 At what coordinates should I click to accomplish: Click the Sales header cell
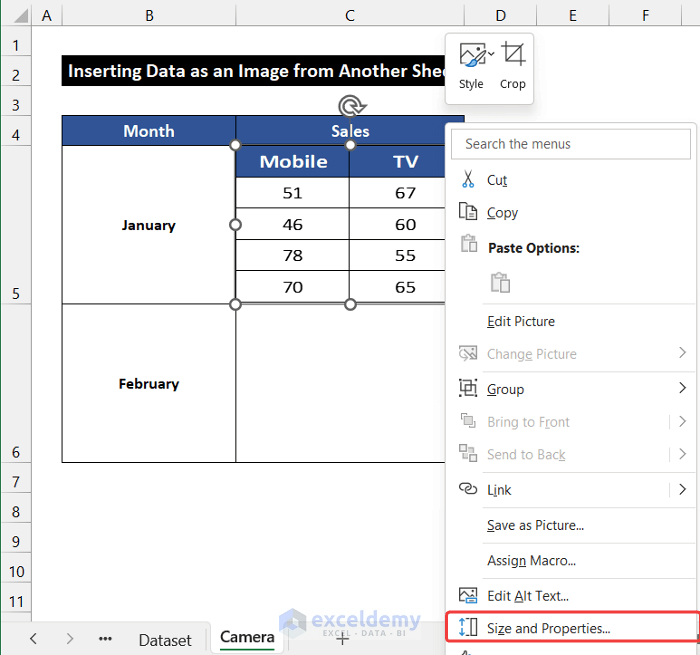350,131
